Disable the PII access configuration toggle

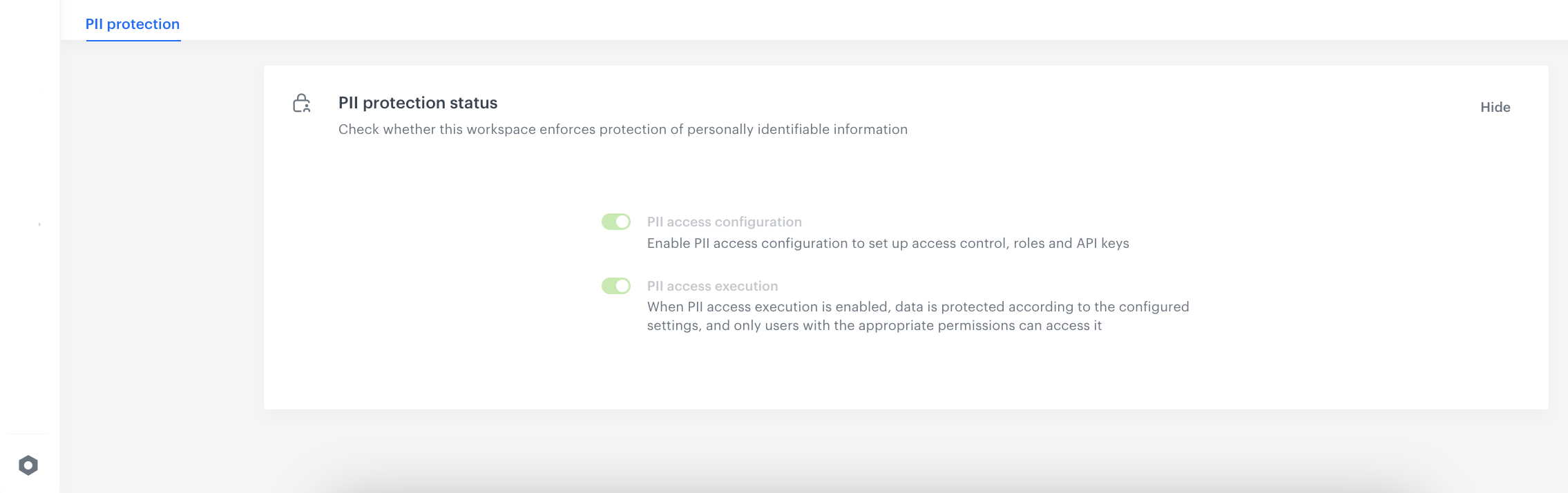tap(615, 222)
